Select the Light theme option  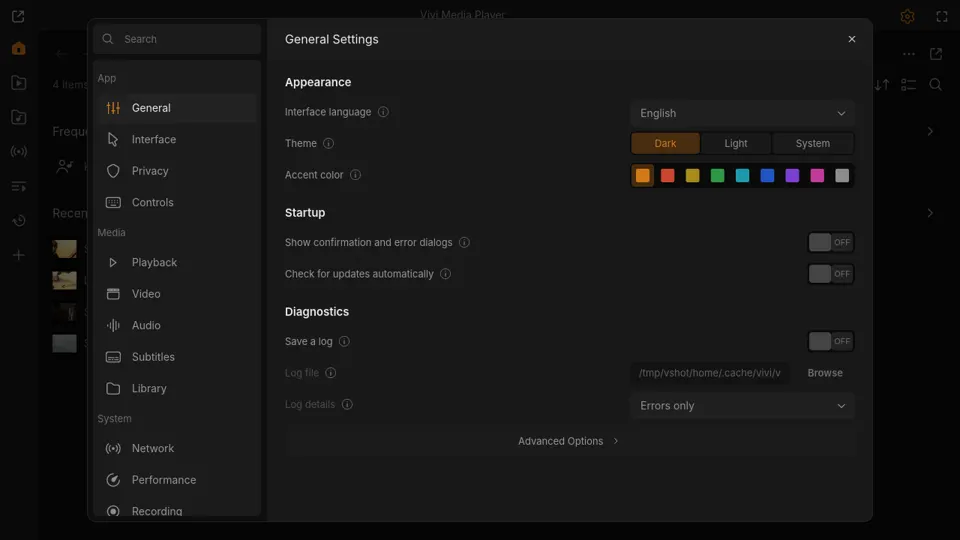point(735,143)
